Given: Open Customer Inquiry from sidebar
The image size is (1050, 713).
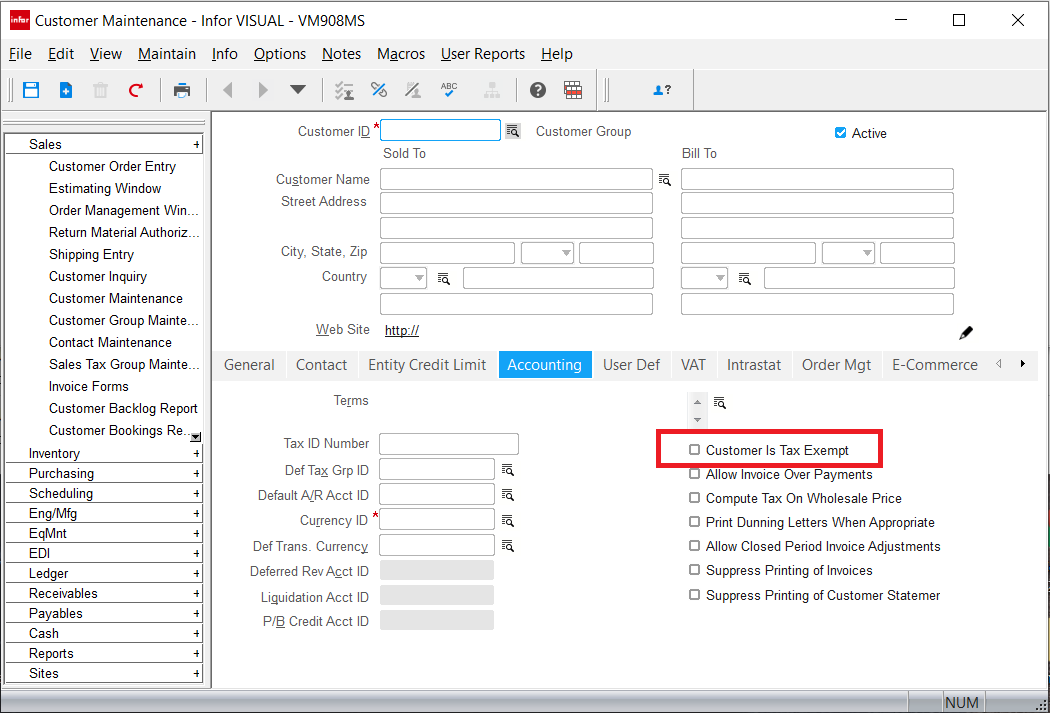Looking at the screenshot, I should tap(98, 276).
